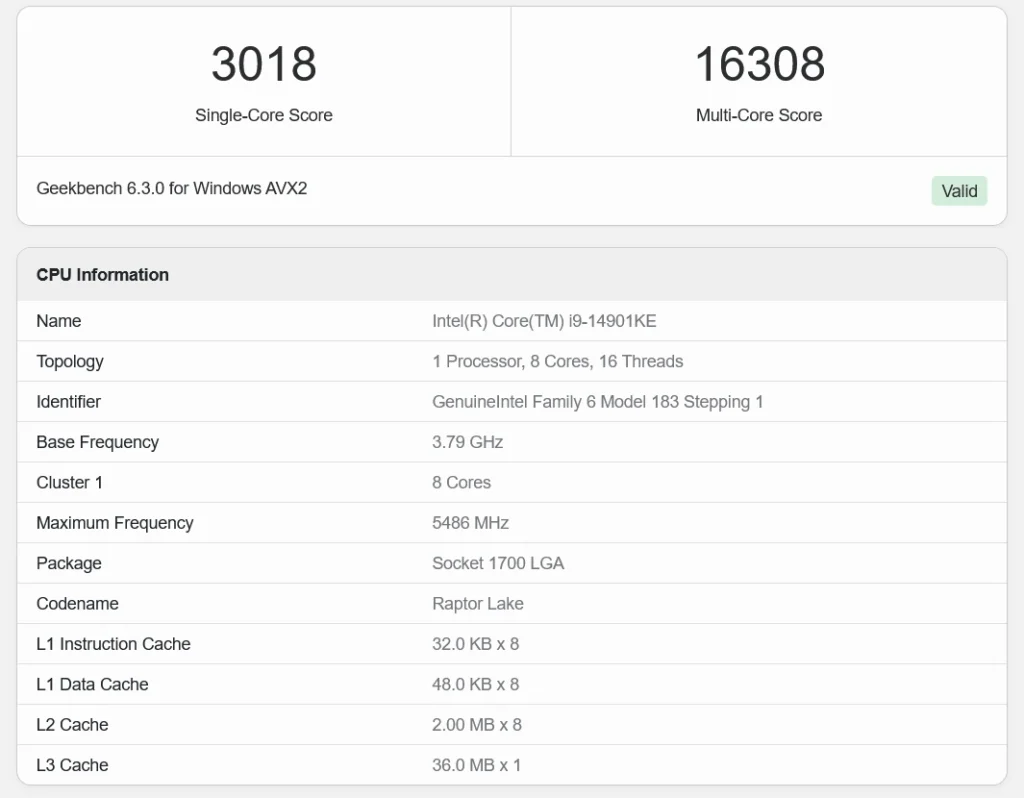This screenshot has height=798, width=1024.
Task: Click the 48.0 KB x 8 value
Action: pos(475,684)
